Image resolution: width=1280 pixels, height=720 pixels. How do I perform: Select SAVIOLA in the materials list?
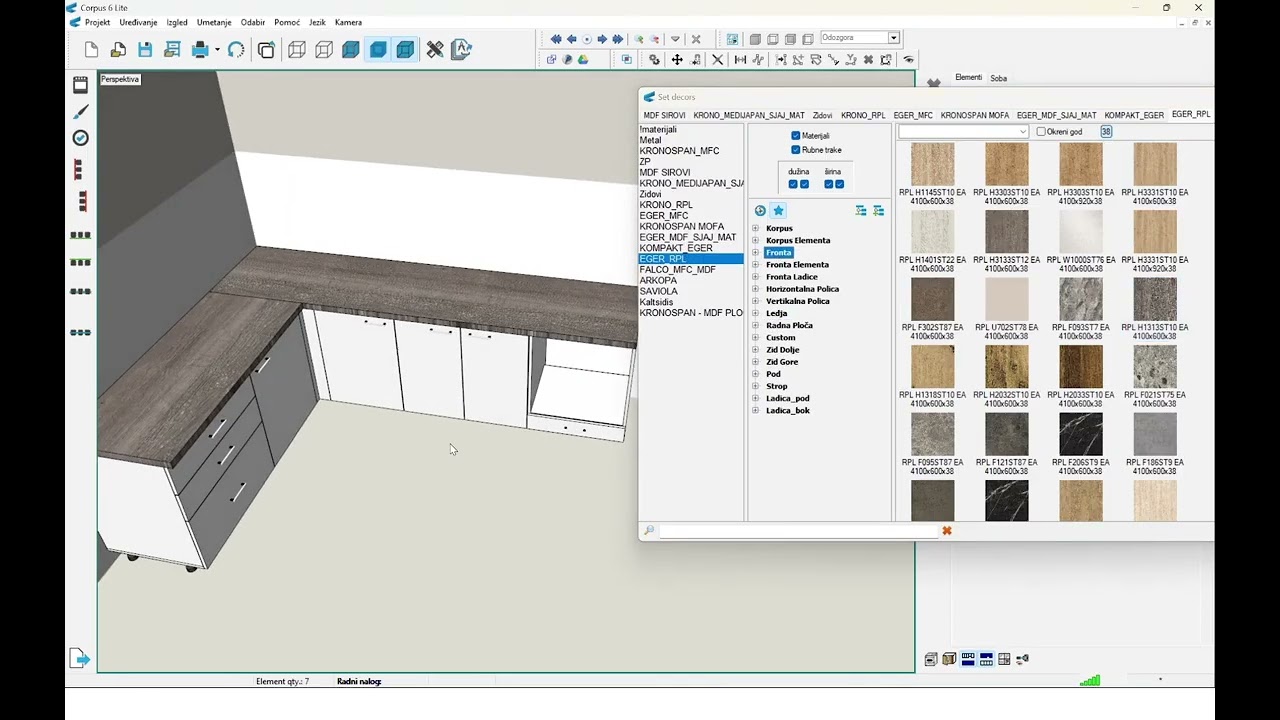click(x=658, y=291)
